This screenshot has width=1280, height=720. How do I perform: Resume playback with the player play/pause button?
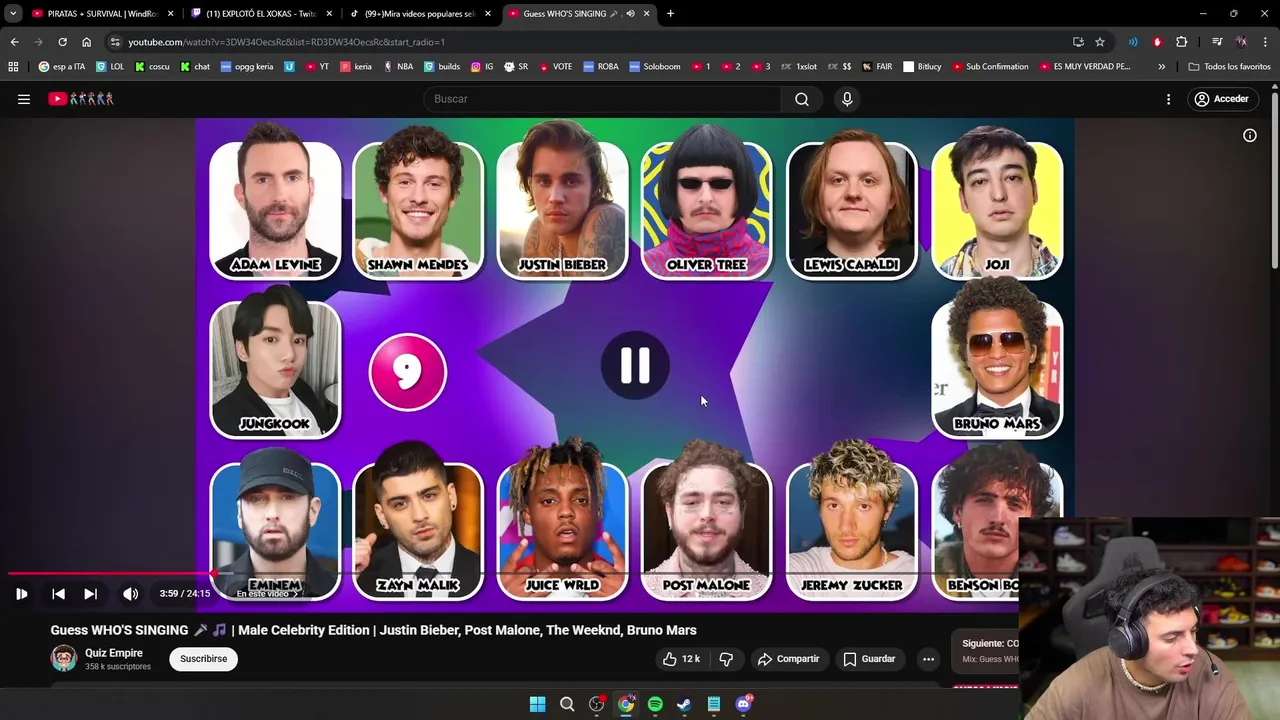click(x=21, y=594)
